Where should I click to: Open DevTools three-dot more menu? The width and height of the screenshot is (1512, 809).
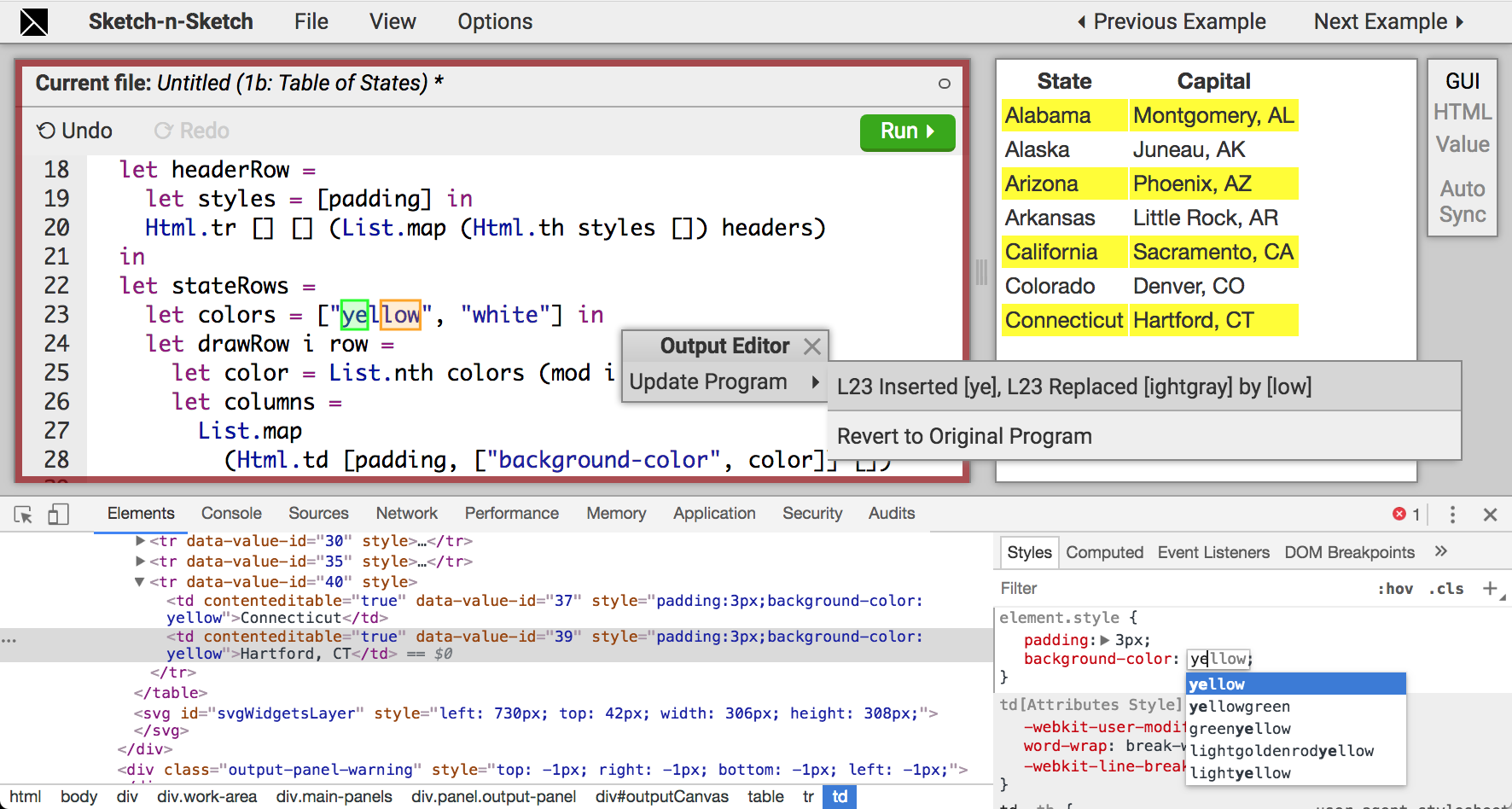pyautogui.click(x=1452, y=514)
